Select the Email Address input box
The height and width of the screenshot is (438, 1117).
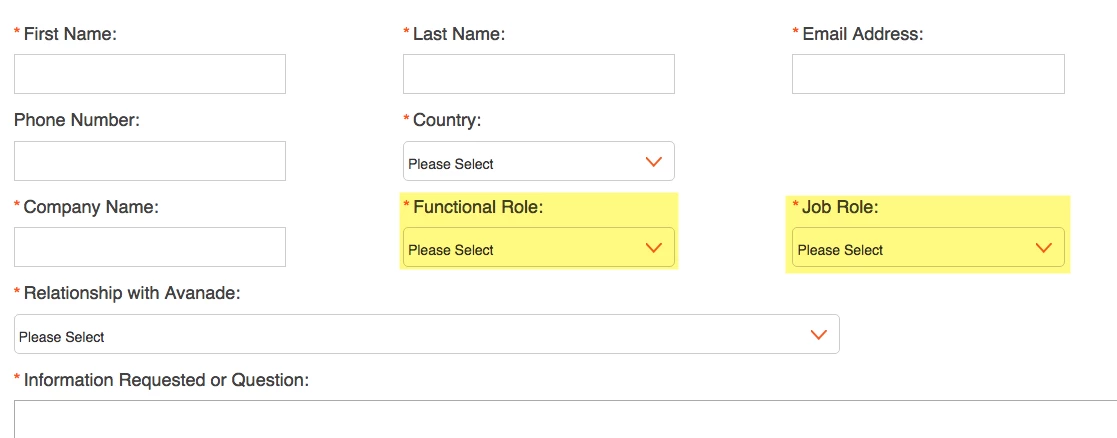coord(928,74)
